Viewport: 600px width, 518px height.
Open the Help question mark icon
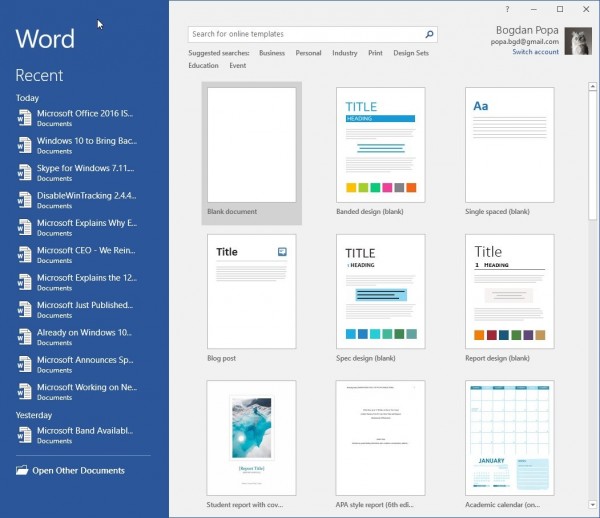coord(507,9)
